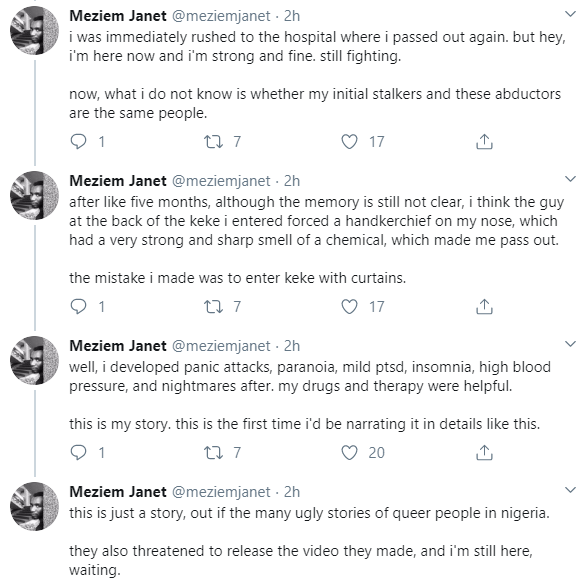Viewport: 582px width, 583px height.
Task: Open Meziem Janet name on the last tweet
Action: coord(118,492)
